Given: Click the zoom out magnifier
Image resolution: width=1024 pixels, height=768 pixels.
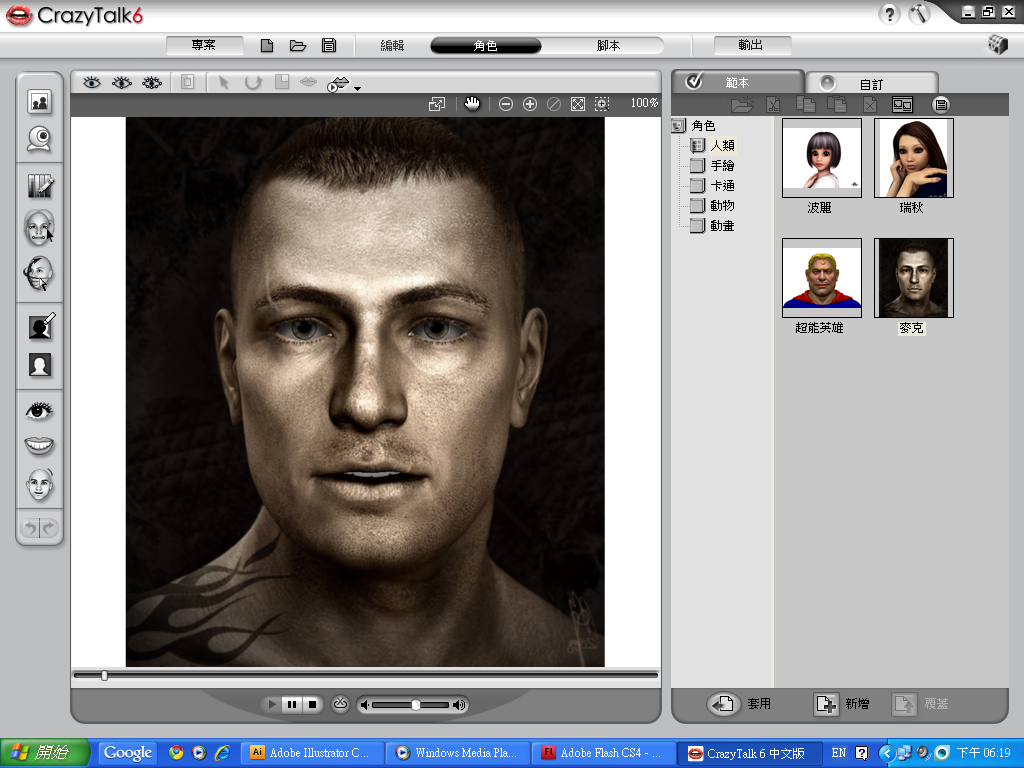Looking at the screenshot, I should pos(506,104).
